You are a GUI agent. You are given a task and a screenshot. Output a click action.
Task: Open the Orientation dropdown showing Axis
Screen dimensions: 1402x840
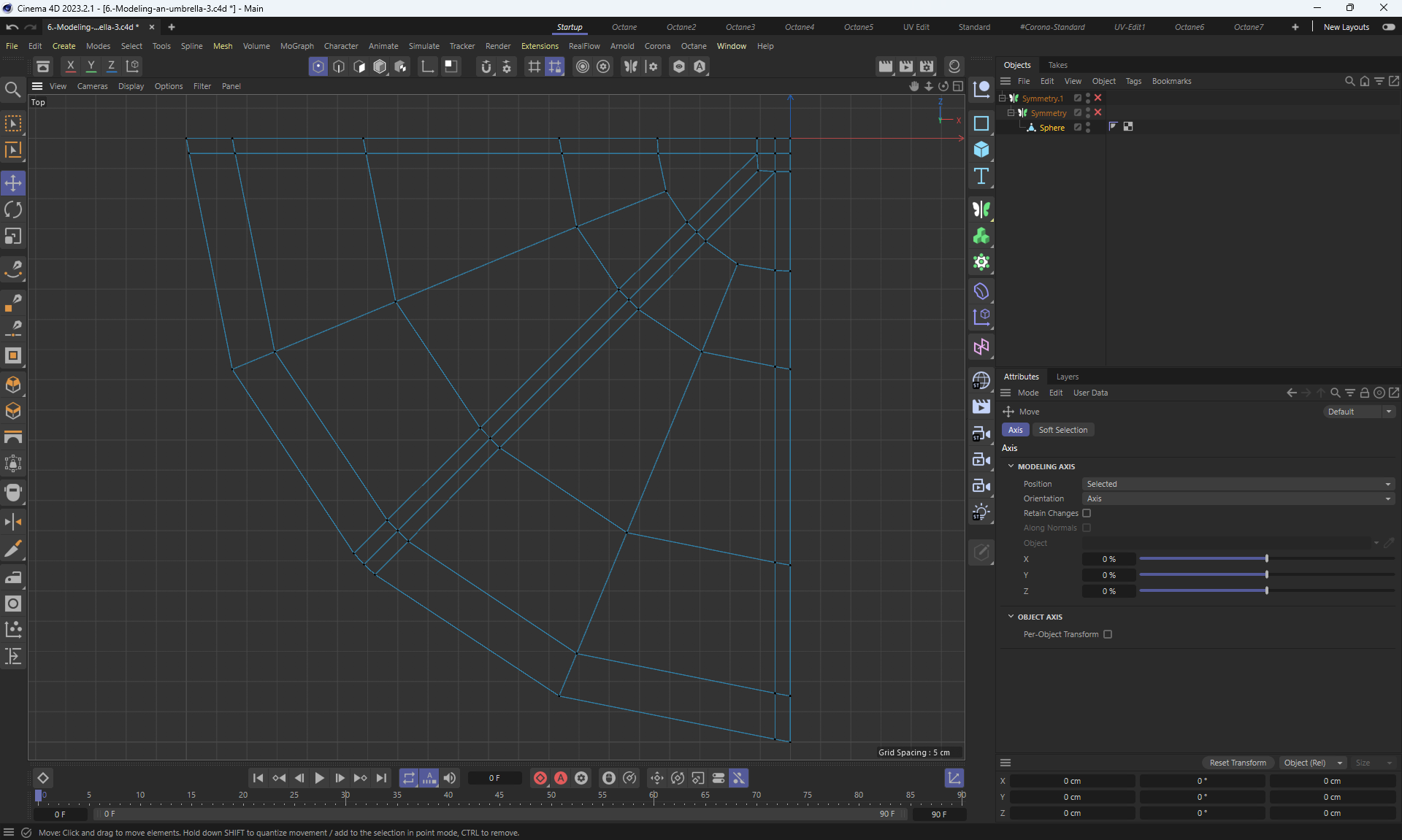click(x=1238, y=498)
